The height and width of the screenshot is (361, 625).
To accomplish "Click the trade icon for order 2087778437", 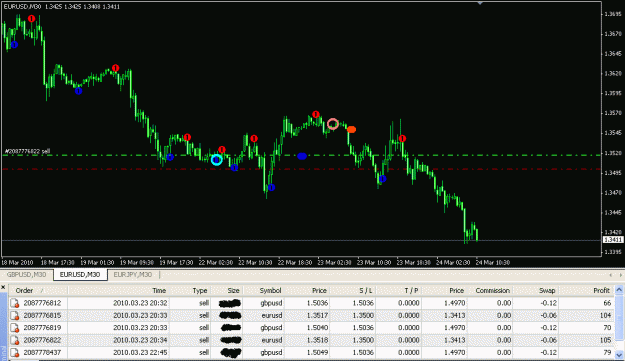I will click(x=15, y=353).
